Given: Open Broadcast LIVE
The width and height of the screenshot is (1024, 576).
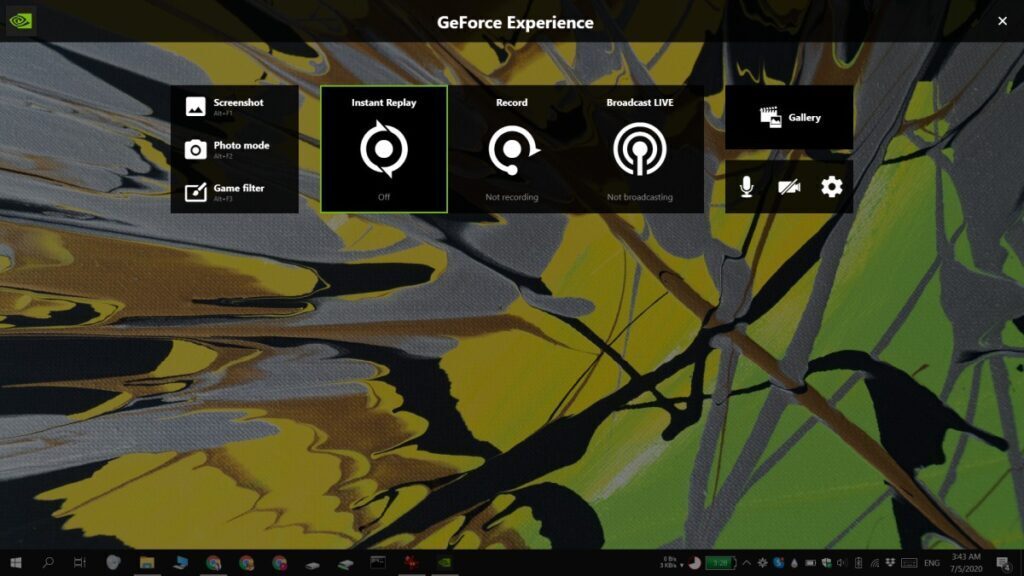Looking at the screenshot, I should click(639, 150).
